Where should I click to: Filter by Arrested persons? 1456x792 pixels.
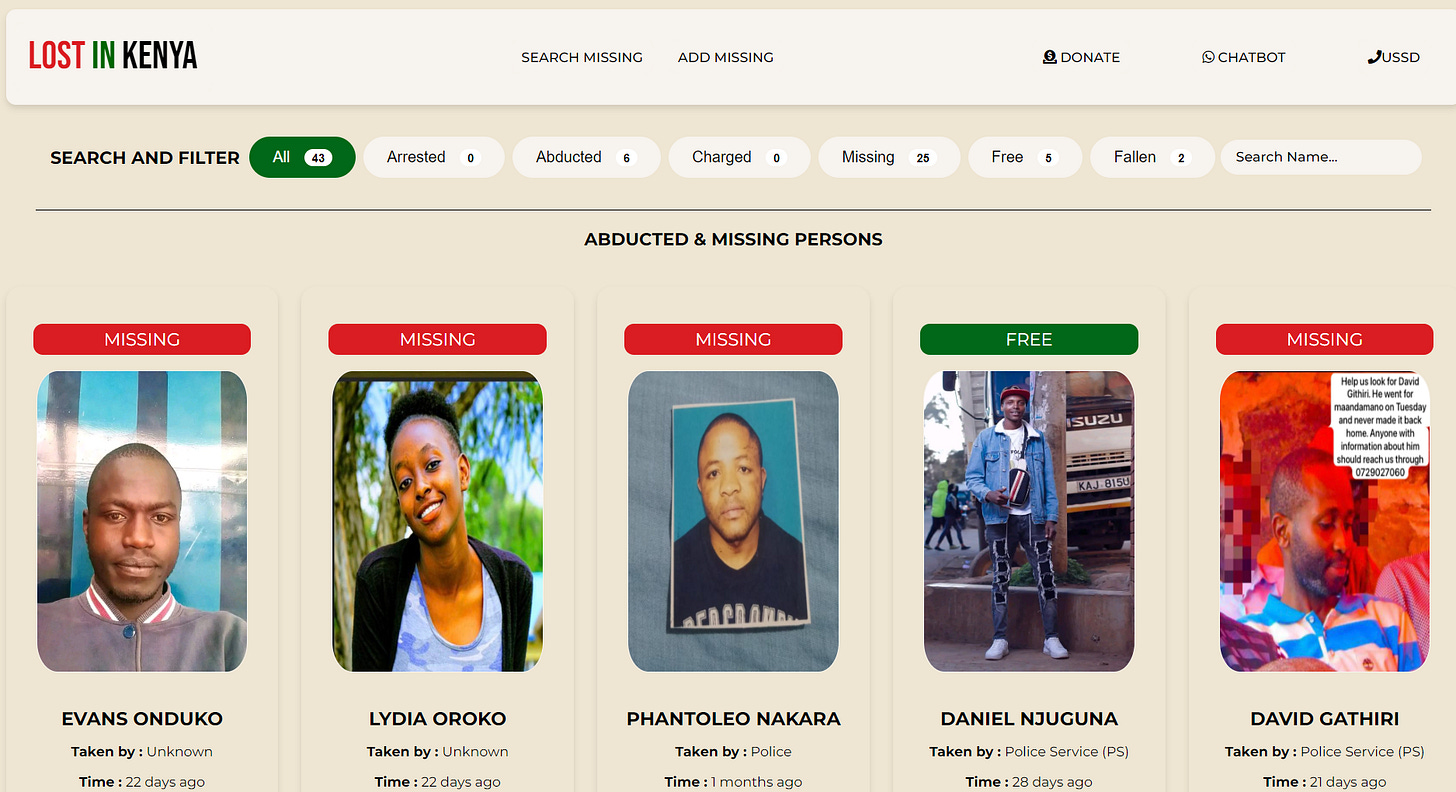pos(433,157)
